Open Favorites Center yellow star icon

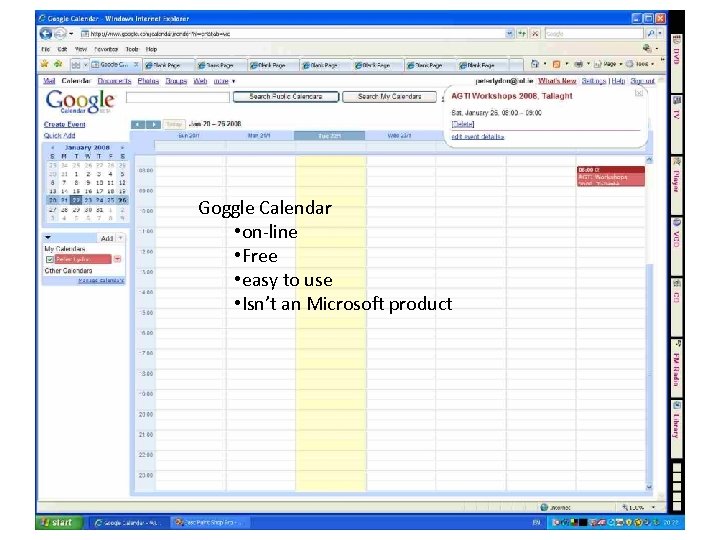click(45, 64)
